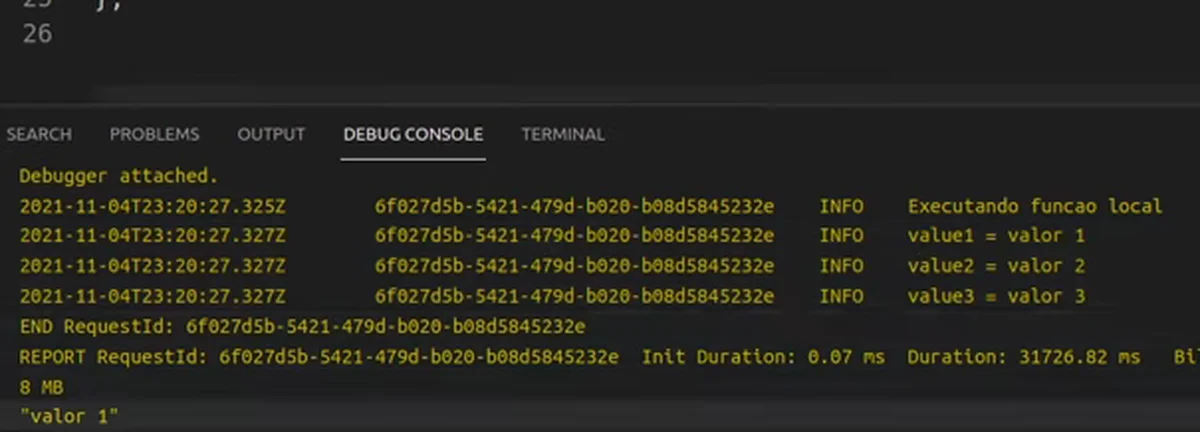Select the DEBUG CONSOLE tab
The height and width of the screenshot is (432, 1200).
tap(413, 134)
